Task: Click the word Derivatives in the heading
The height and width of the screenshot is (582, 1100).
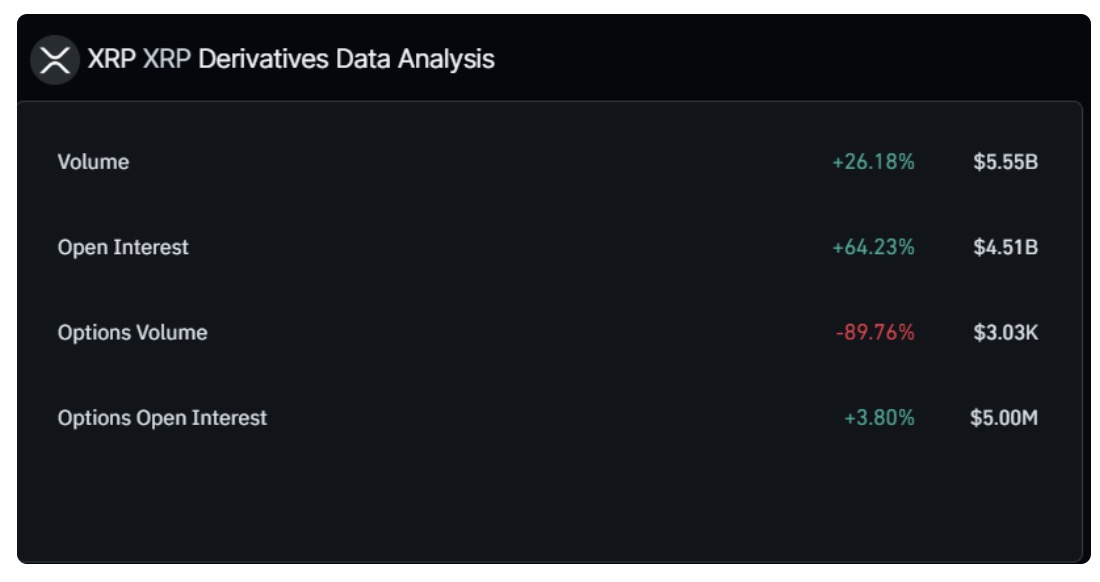Action: (264, 59)
